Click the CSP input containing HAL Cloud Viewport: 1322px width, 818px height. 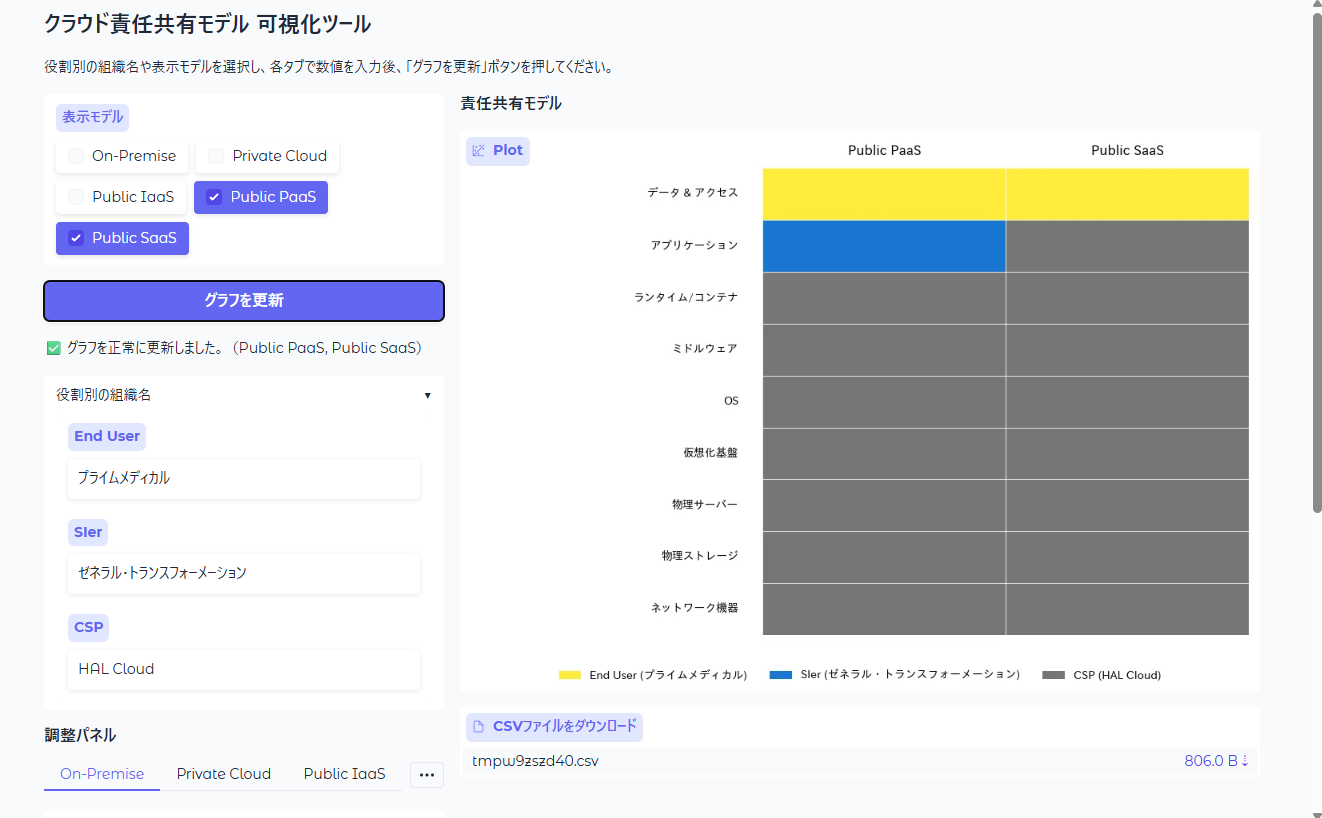(x=244, y=670)
